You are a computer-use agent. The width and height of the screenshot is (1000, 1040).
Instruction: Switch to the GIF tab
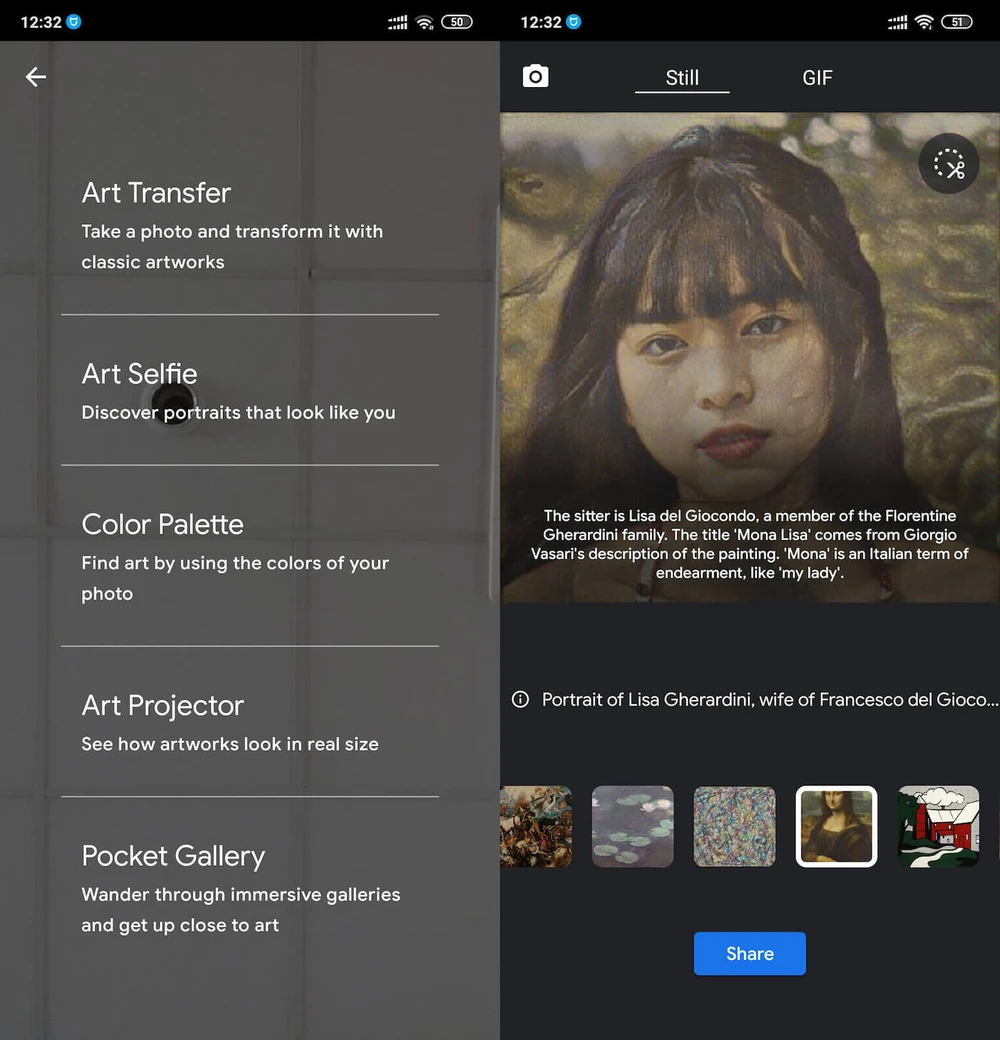tap(817, 78)
